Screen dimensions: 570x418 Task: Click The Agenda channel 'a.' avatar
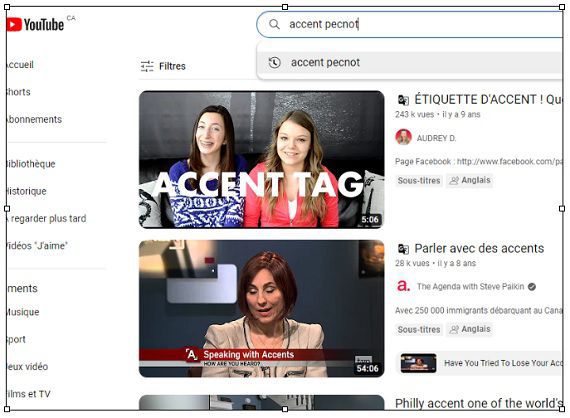[403, 286]
